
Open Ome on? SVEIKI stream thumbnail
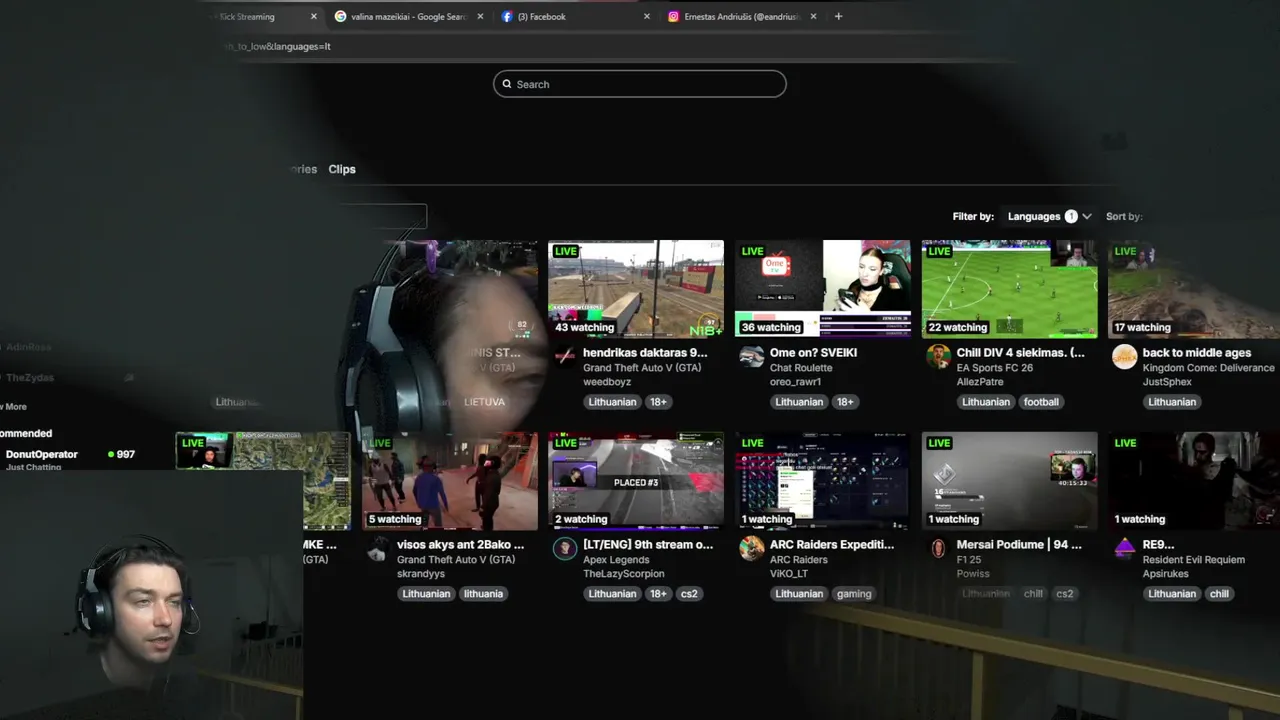pos(823,289)
